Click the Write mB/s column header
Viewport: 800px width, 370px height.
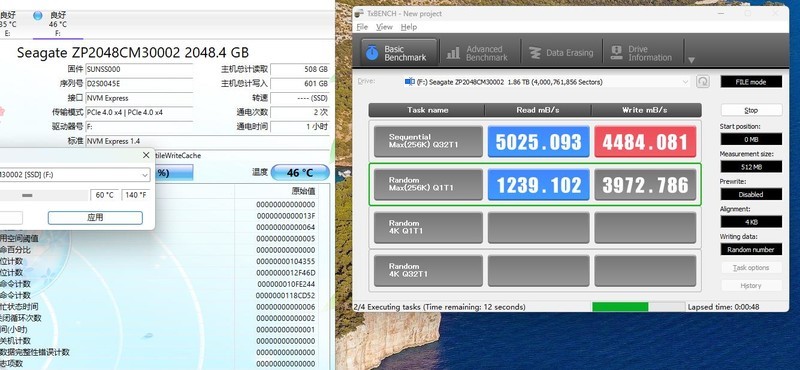646,110
